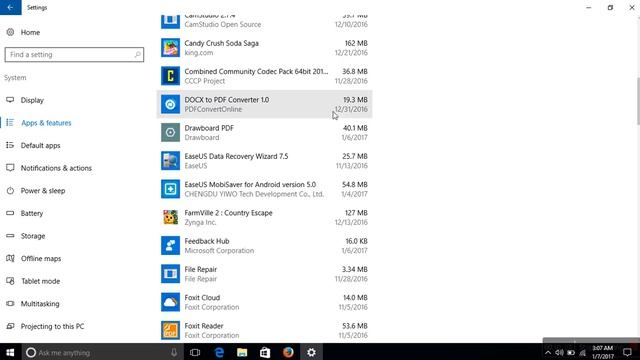Screen dimensions: 640x360
Task: Open Multitasking settings page
Action: click(x=40, y=304)
